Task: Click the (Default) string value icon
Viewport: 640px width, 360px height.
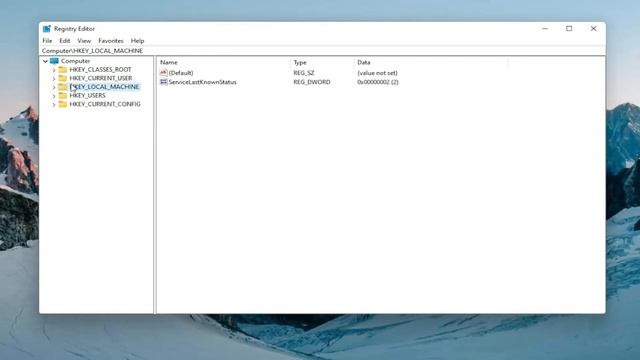Action: 164,73
